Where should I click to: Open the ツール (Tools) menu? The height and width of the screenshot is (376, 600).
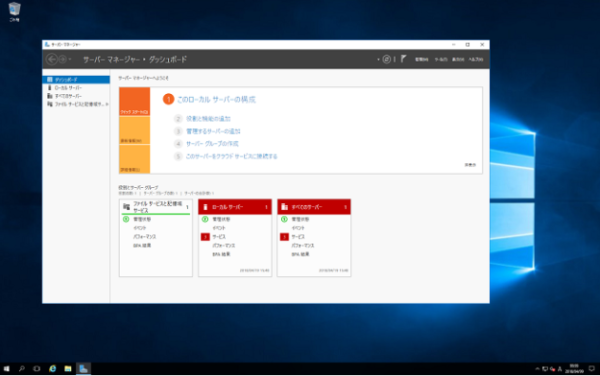(x=441, y=59)
